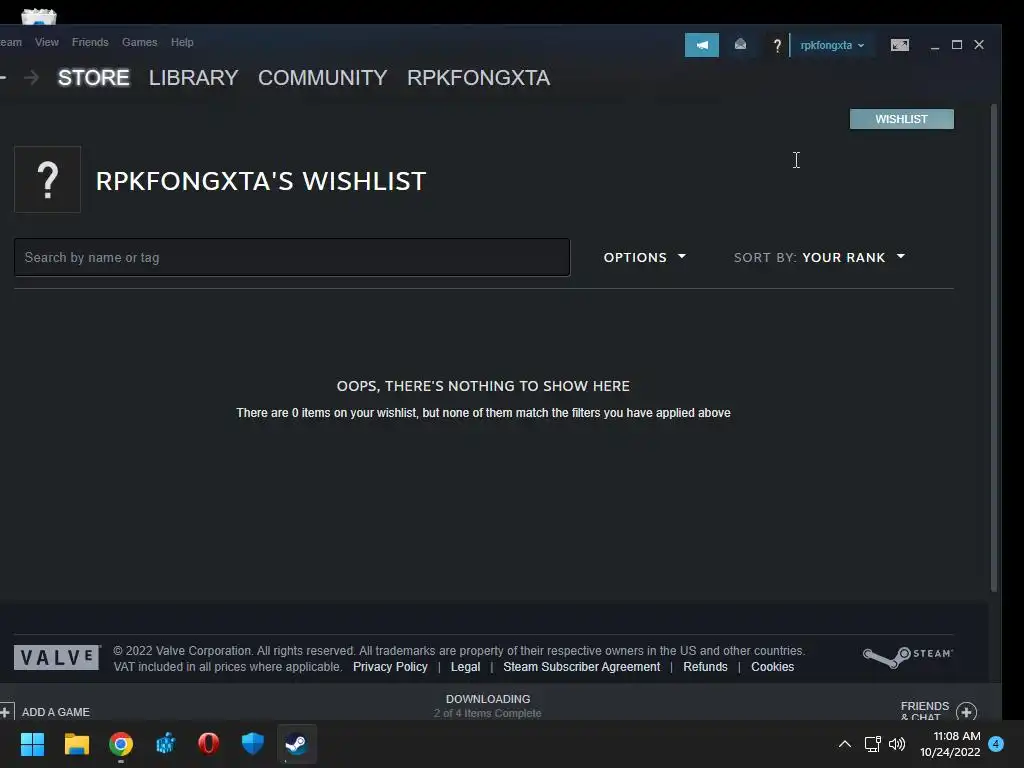1024x768 pixels.
Task: Open File Explorer from taskbar
Action: (76, 744)
